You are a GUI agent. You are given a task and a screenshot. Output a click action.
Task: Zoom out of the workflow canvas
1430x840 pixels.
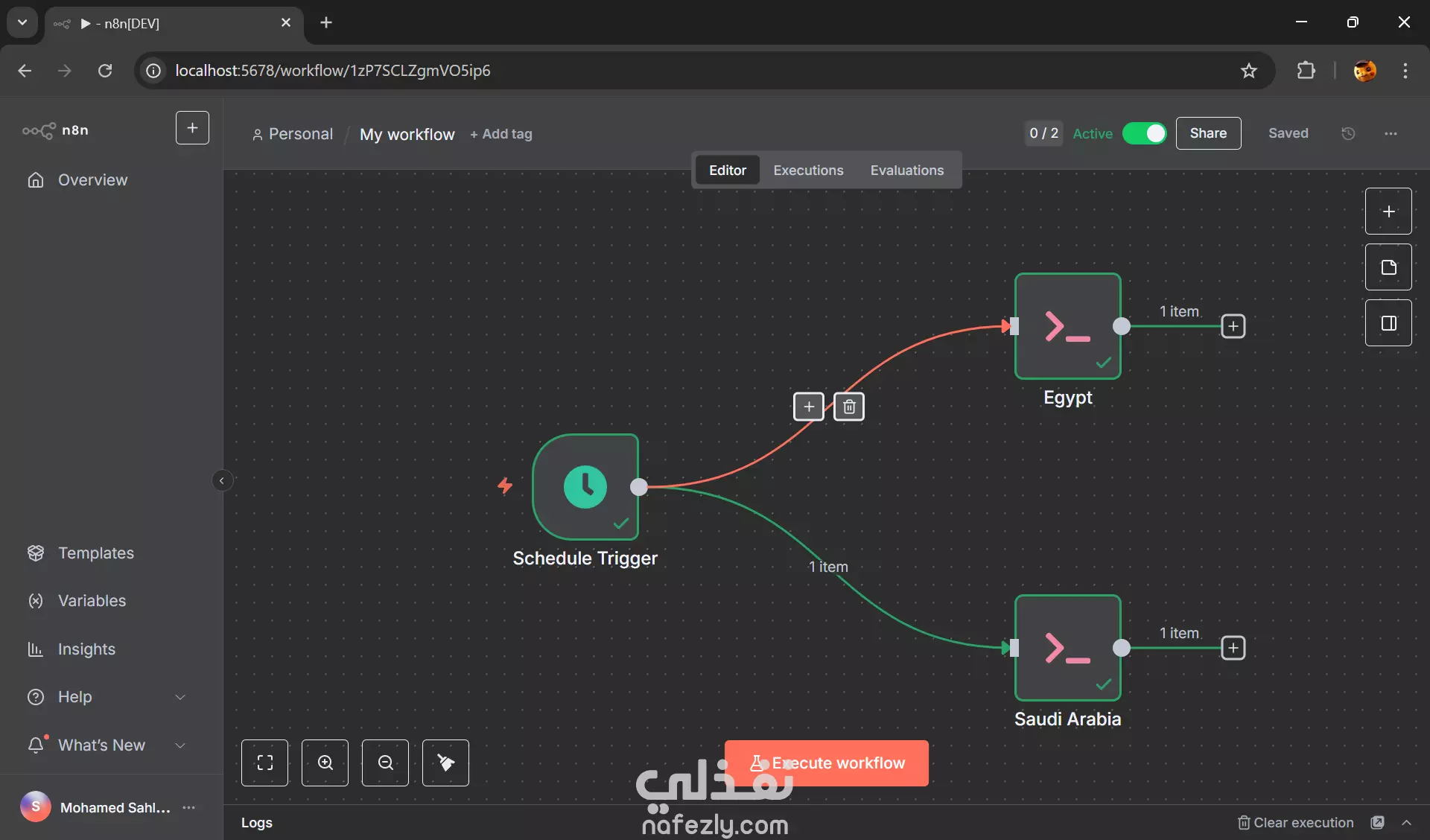pyautogui.click(x=385, y=763)
